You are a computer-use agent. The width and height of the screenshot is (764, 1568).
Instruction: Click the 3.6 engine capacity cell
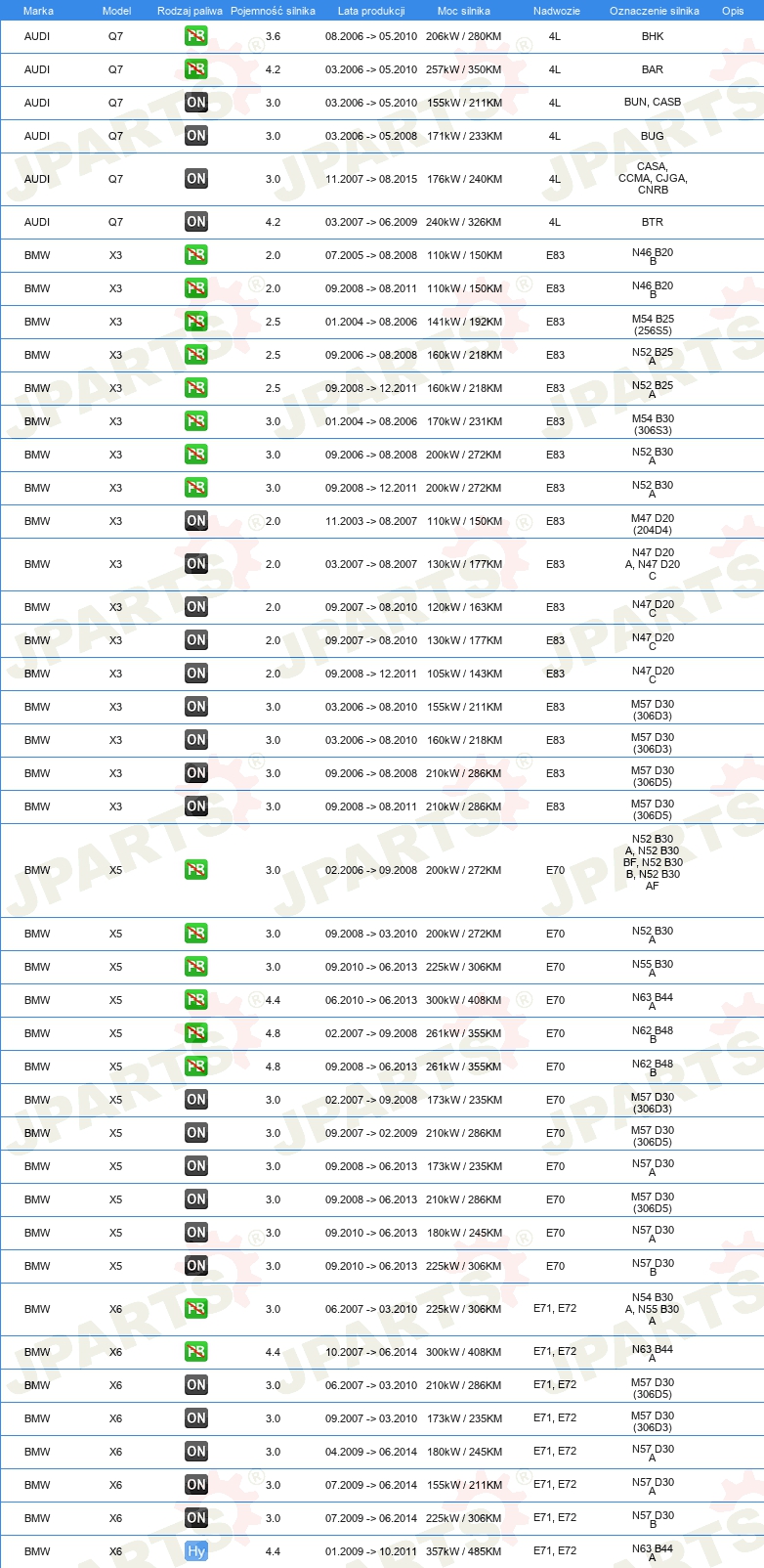[x=273, y=36]
